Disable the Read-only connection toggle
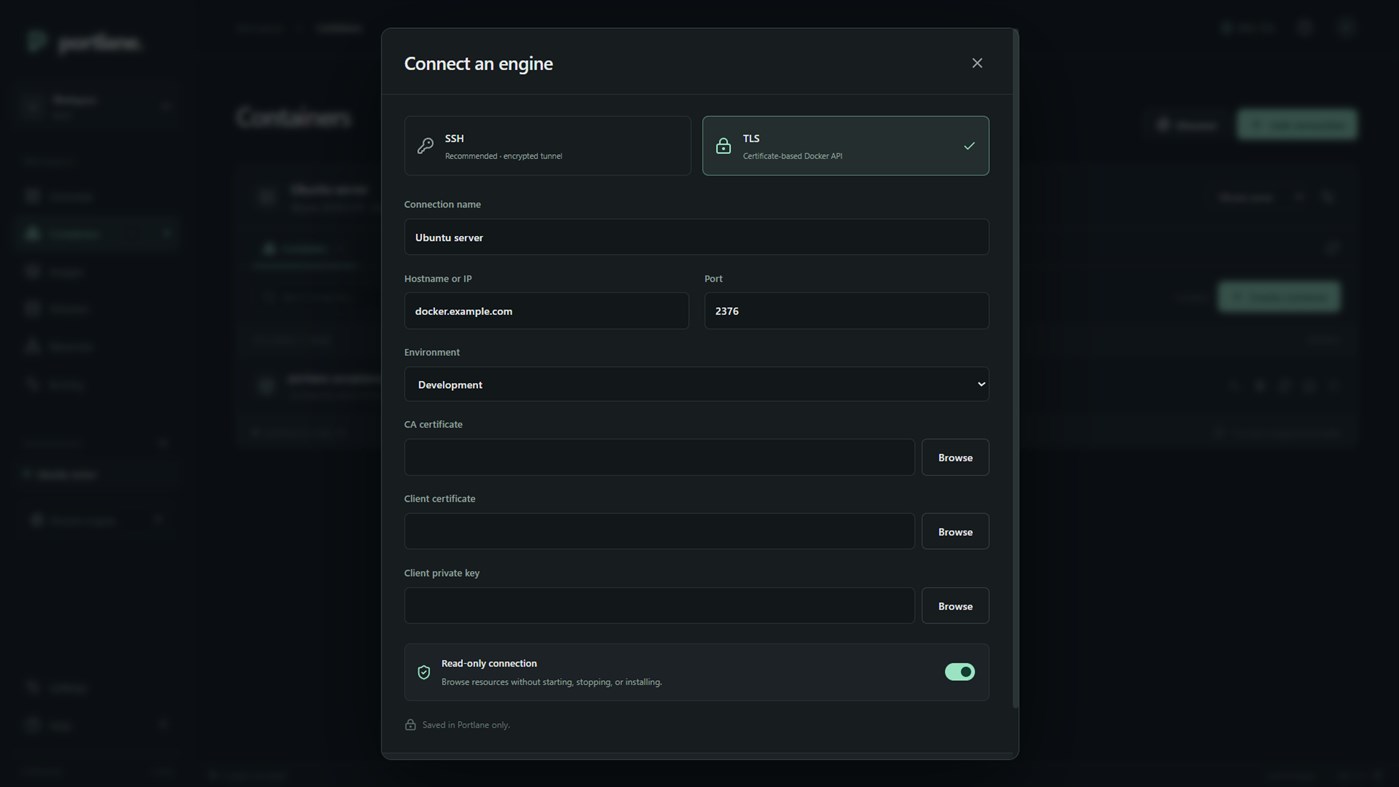 pyautogui.click(x=960, y=672)
